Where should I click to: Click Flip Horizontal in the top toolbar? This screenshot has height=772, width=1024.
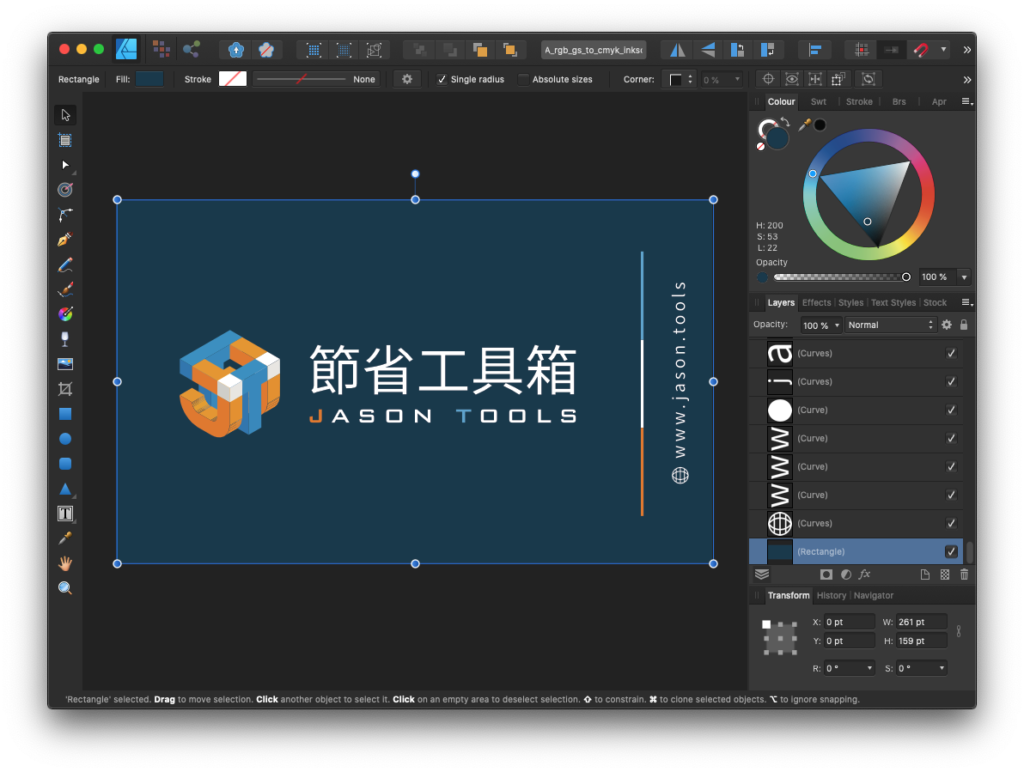(678, 50)
